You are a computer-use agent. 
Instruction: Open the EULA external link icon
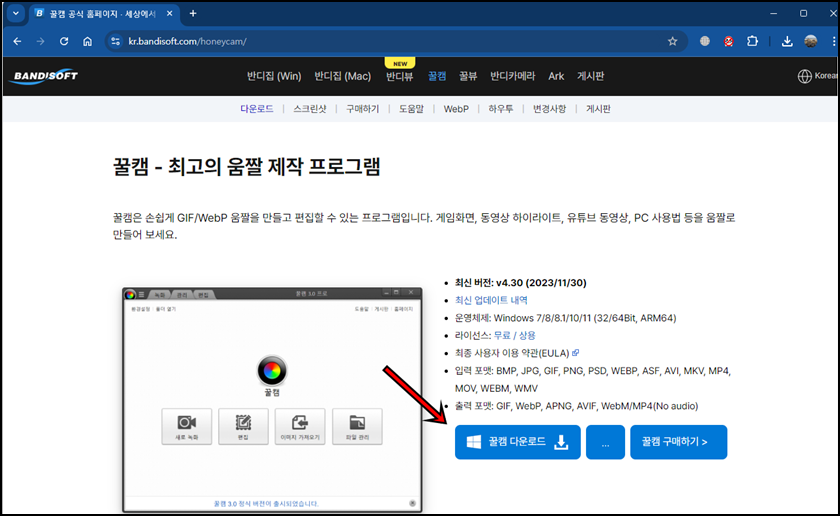(x=575, y=353)
